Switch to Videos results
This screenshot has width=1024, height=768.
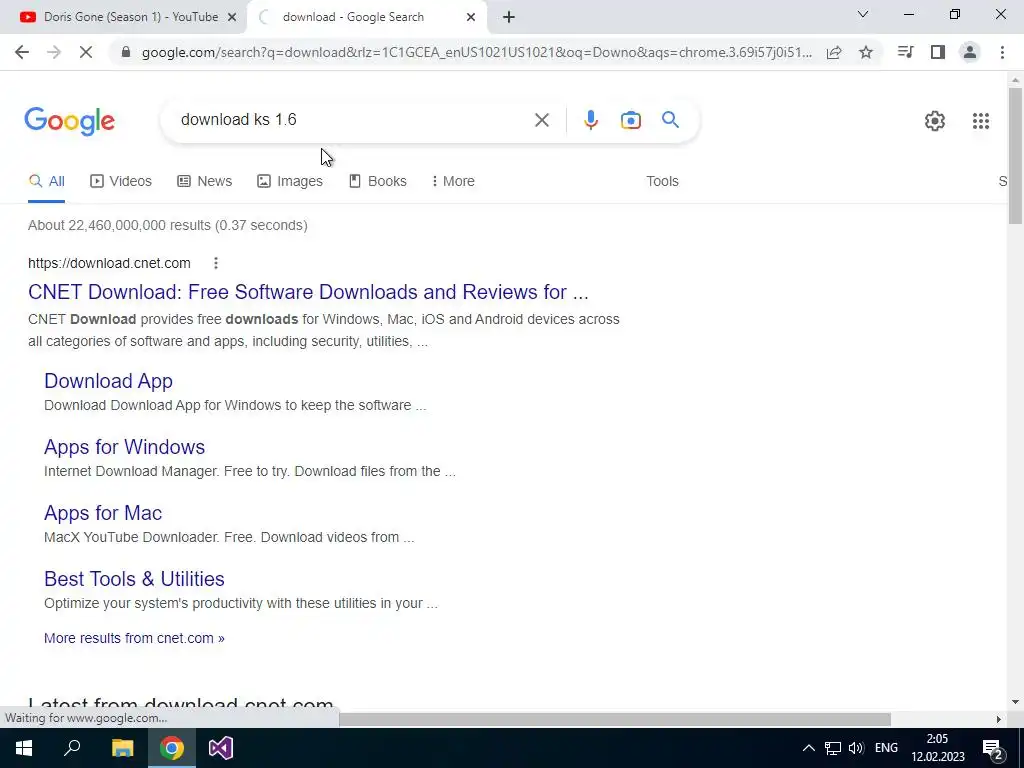121,182
